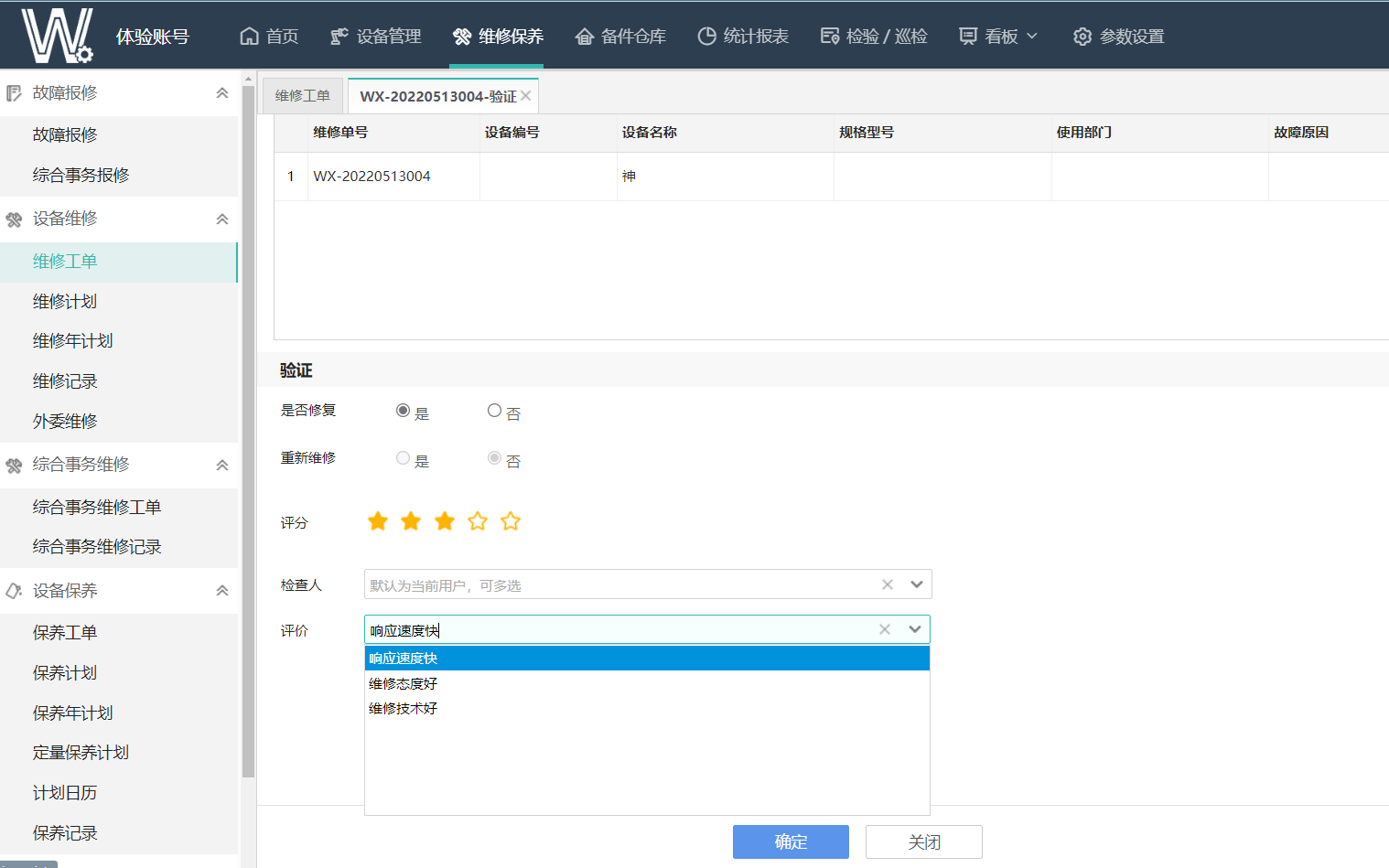This screenshot has height=868, width=1389.
Task: Click the 维修单号 column header
Action: (x=393, y=133)
